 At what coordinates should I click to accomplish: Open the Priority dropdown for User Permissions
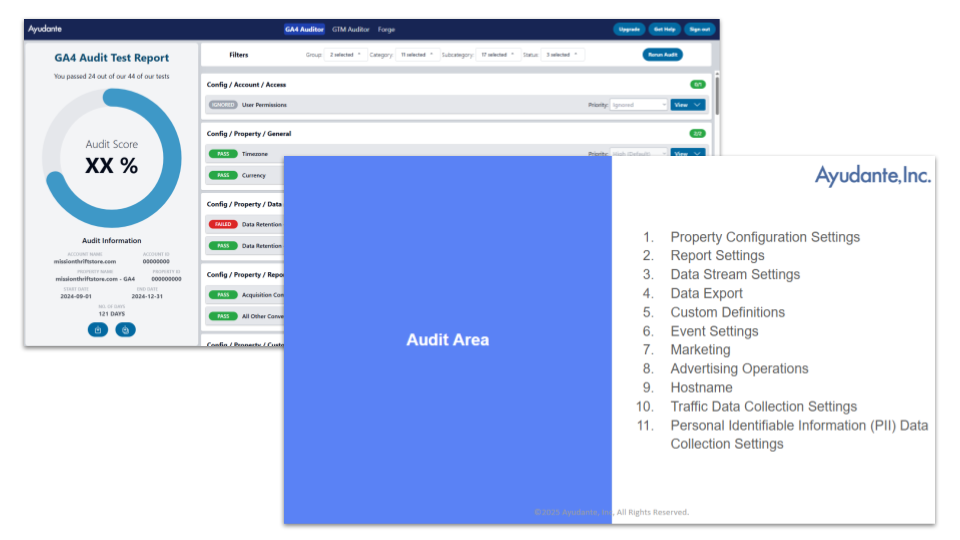(x=638, y=105)
